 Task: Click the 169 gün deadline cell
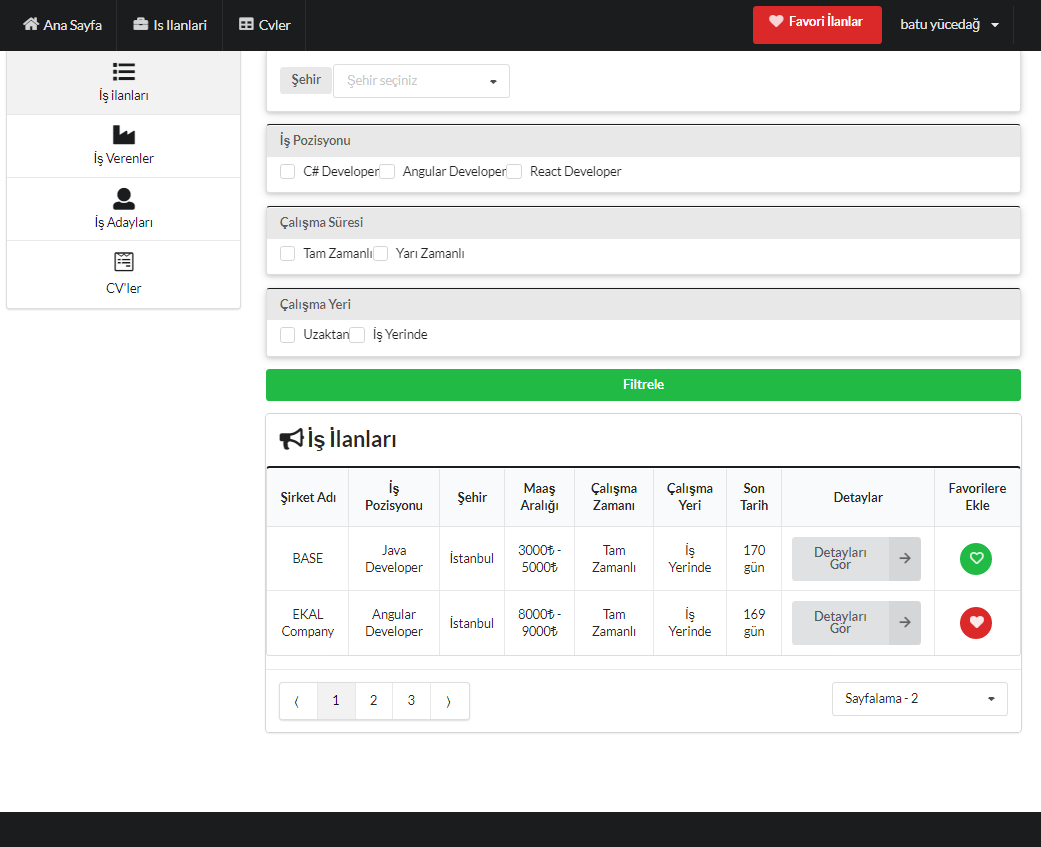754,623
